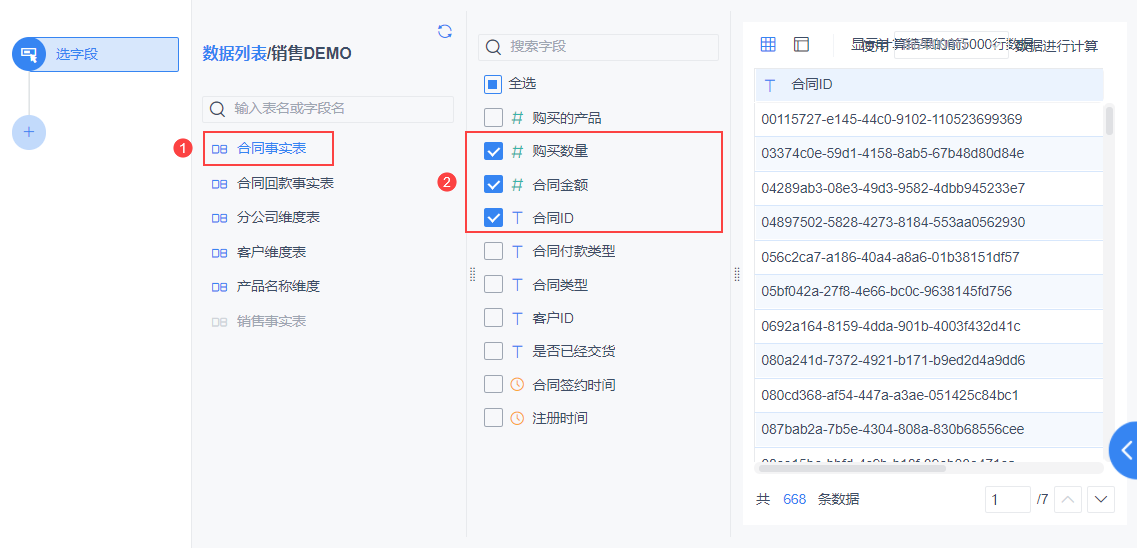The width and height of the screenshot is (1137, 548).
Task: Click row 04897502-5828-4273-8184-553aa0562930
Action: tap(929, 223)
